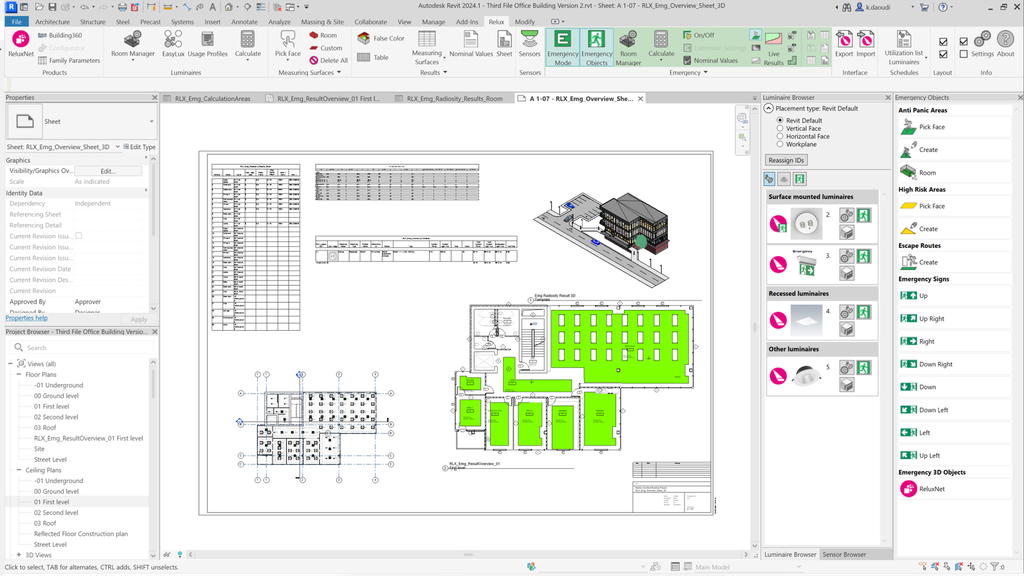Expand the Measuring Surfaces panel dropdown
The height and width of the screenshot is (576, 1024).
point(339,72)
